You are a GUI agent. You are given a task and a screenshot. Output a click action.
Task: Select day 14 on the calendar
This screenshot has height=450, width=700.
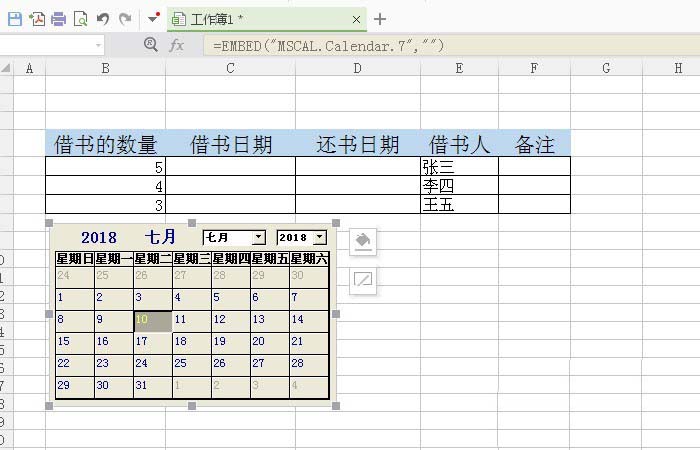click(308, 321)
